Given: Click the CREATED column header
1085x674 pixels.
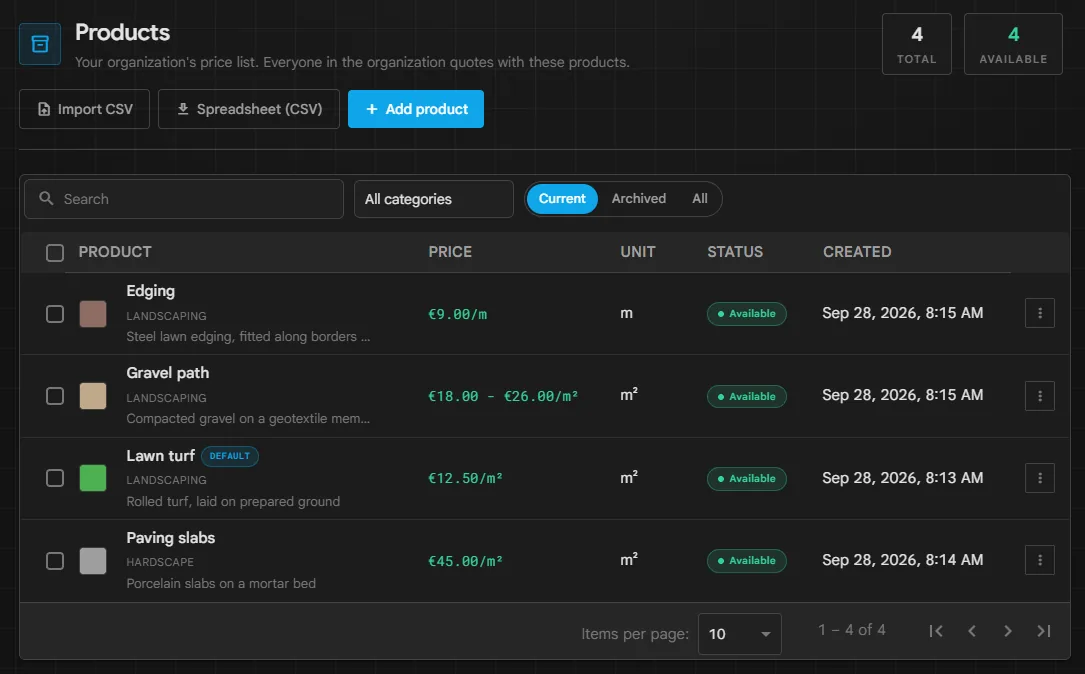Looking at the screenshot, I should click(857, 252).
